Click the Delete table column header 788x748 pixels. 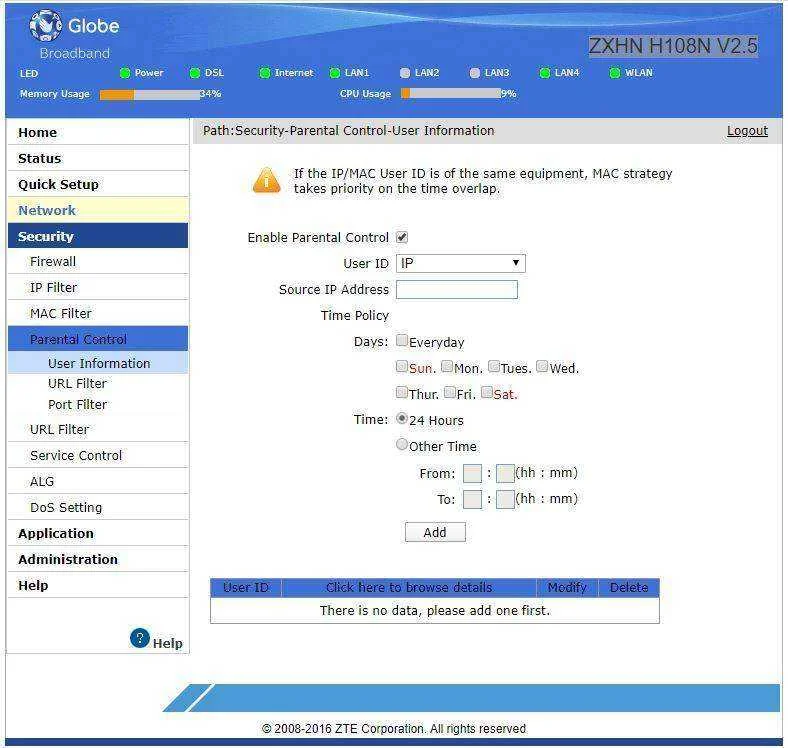pos(629,588)
